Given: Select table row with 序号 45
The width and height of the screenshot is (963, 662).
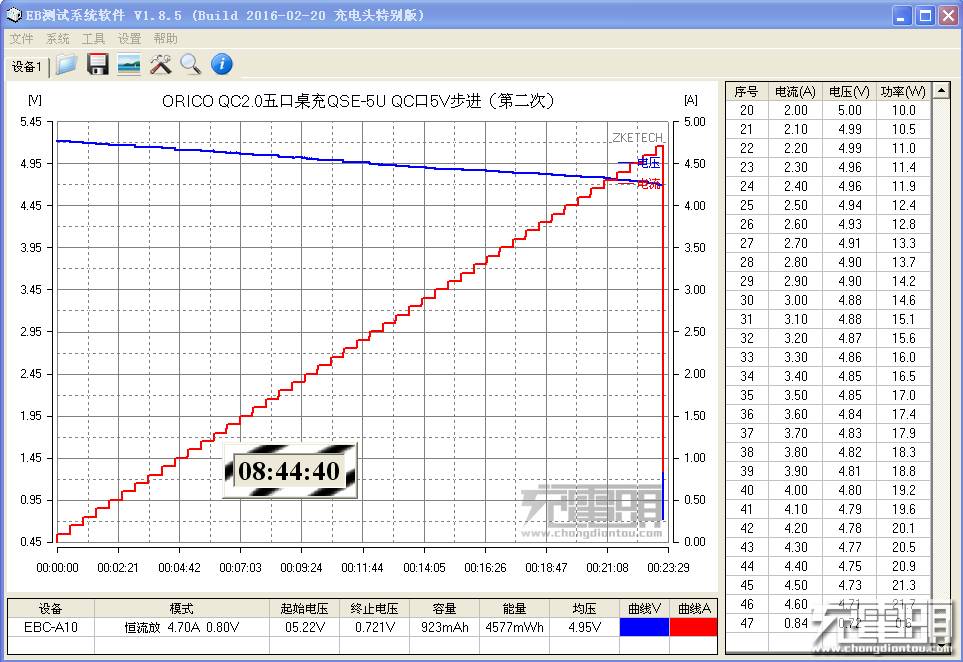Looking at the screenshot, I should [x=829, y=585].
